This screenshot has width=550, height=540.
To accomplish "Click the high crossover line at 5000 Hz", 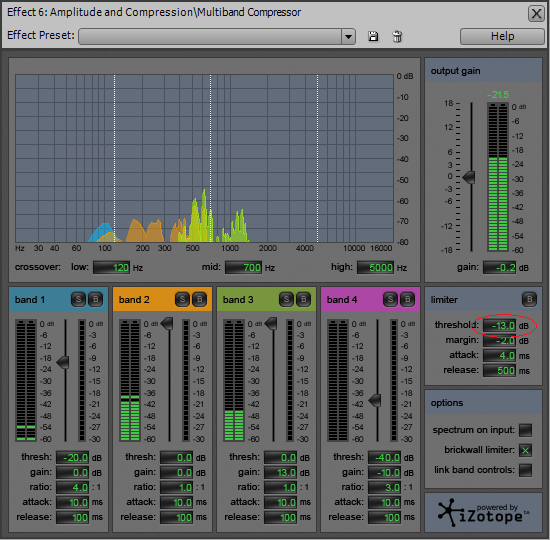I will point(318,158).
